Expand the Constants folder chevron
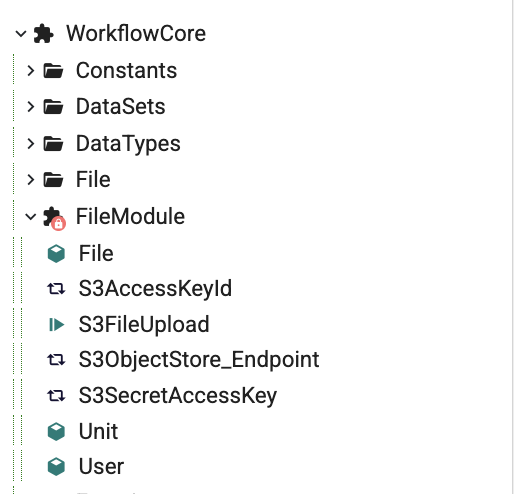Screen dimensions: 514x494 (31, 71)
